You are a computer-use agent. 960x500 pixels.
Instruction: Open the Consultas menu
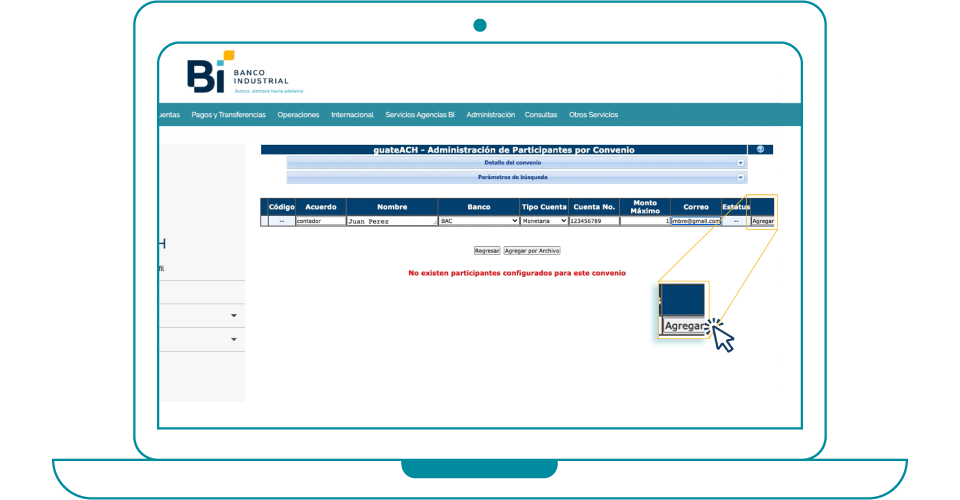(541, 115)
